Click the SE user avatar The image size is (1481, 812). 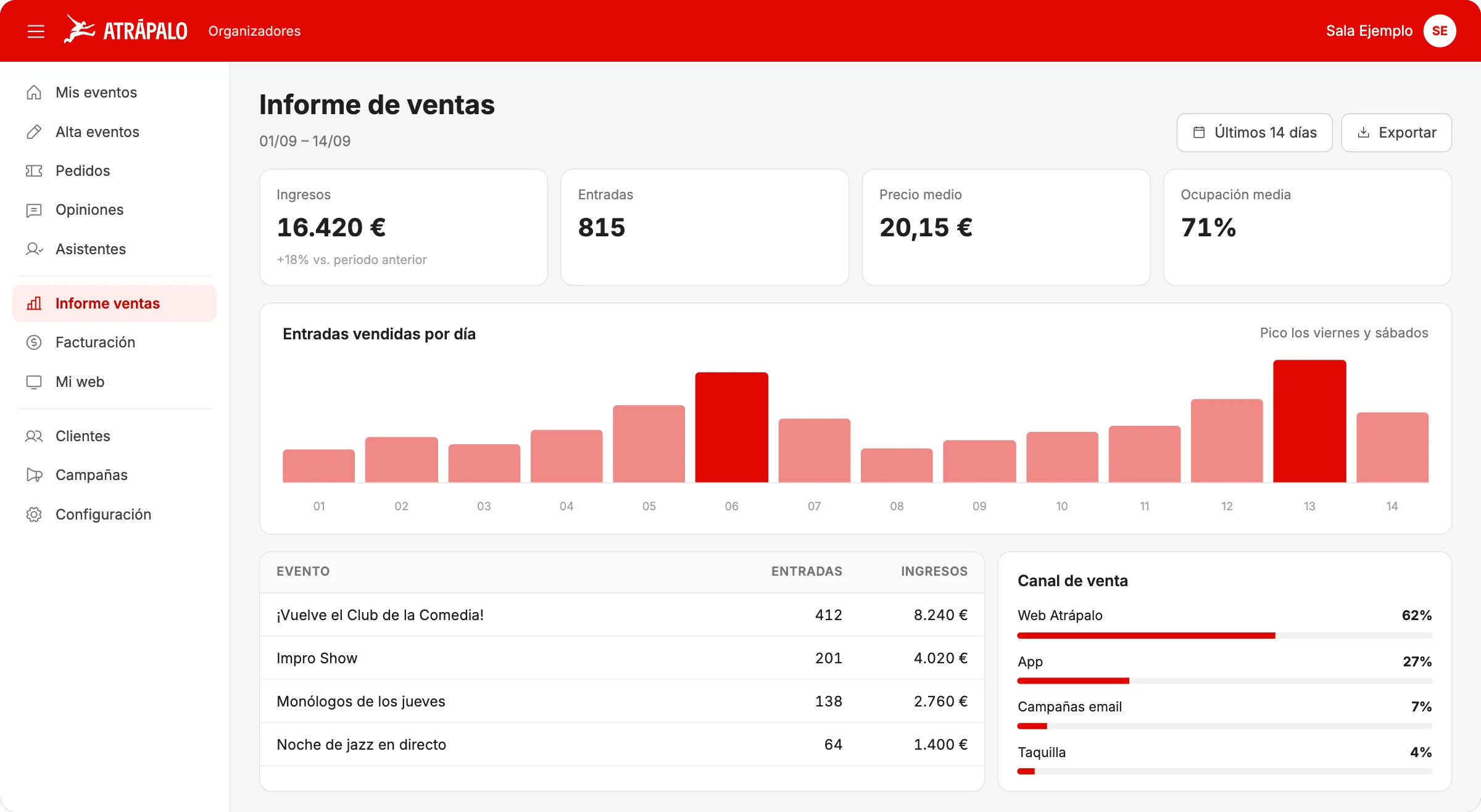[1440, 31]
